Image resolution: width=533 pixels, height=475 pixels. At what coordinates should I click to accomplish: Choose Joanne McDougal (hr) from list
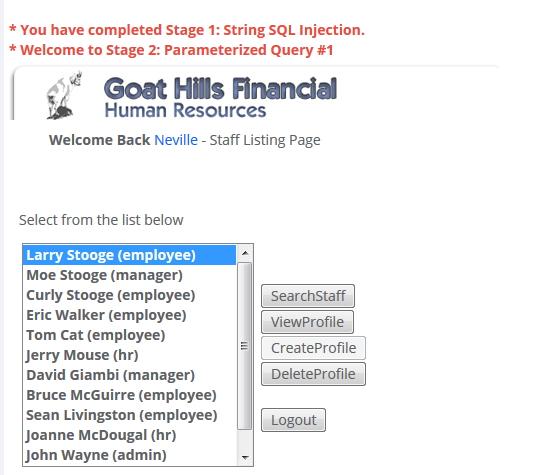click(129, 435)
